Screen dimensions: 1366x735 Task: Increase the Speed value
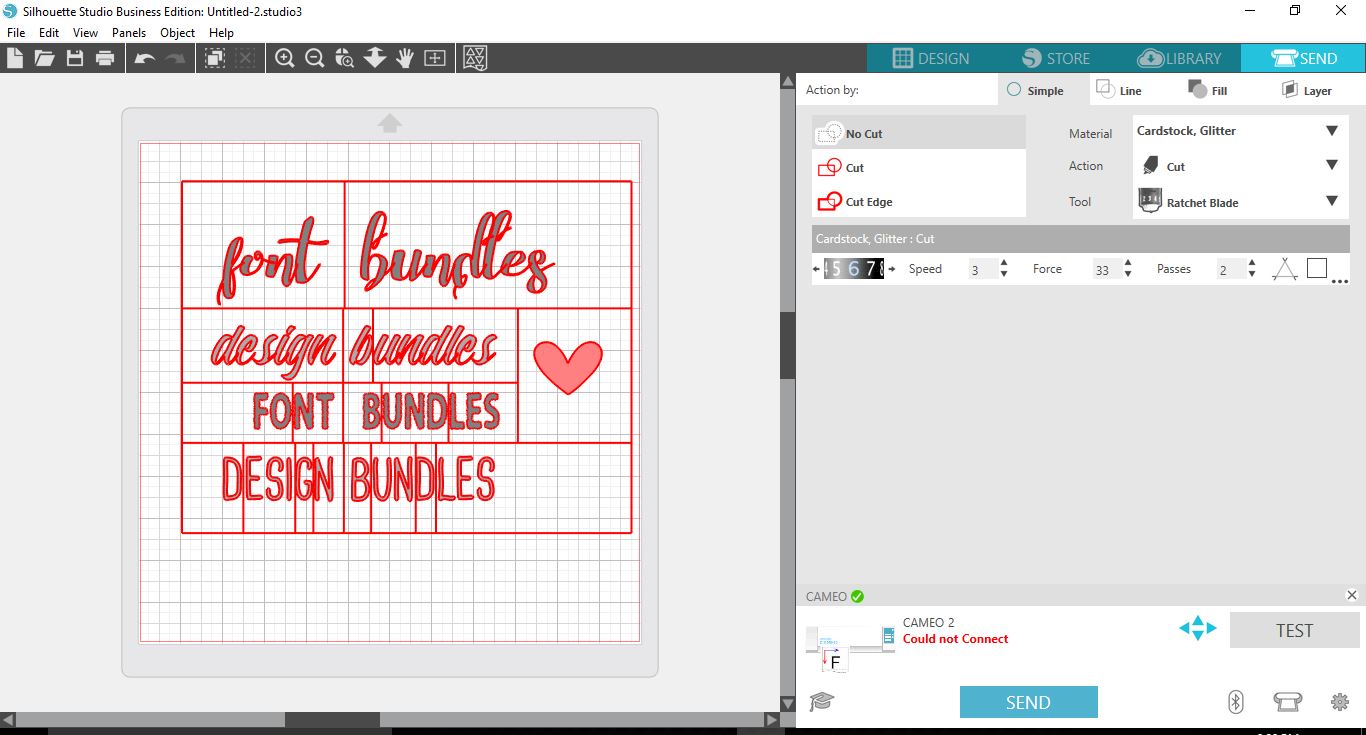tap(1003, 263)
